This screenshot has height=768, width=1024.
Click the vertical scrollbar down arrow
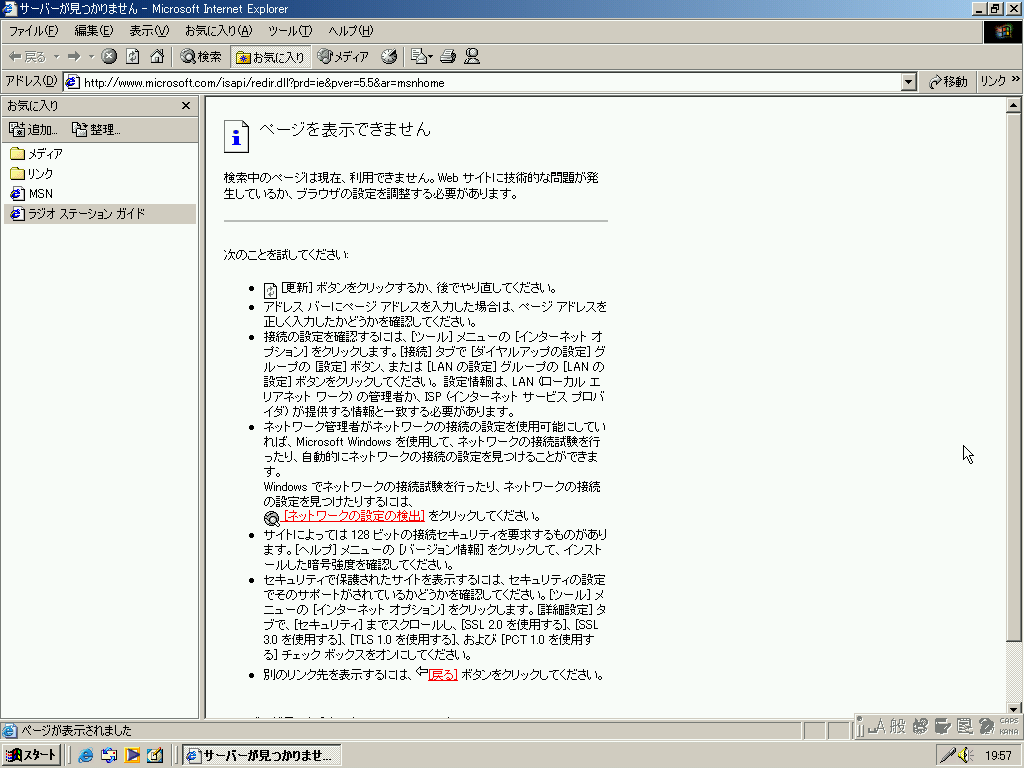click(x=1013, y=709)
